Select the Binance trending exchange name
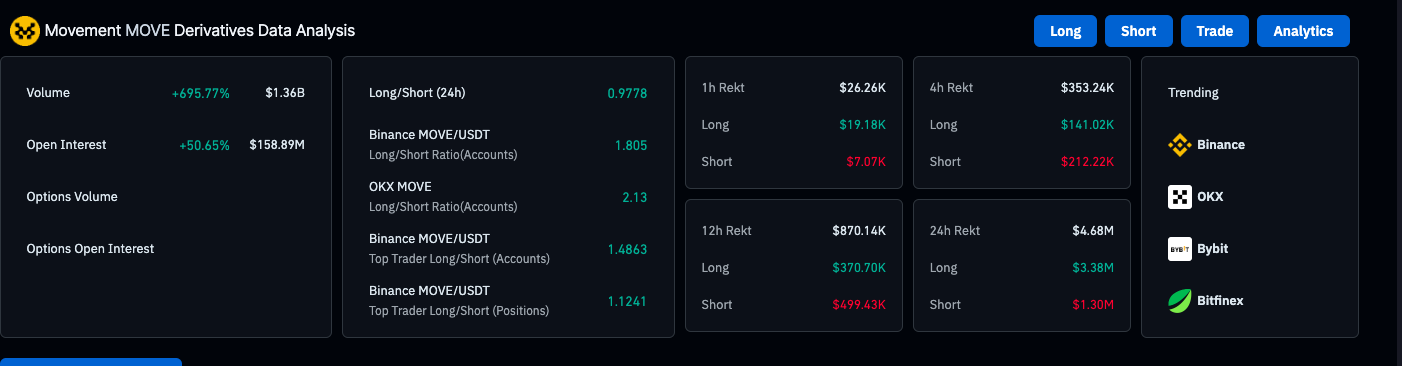 (1221, 145)
